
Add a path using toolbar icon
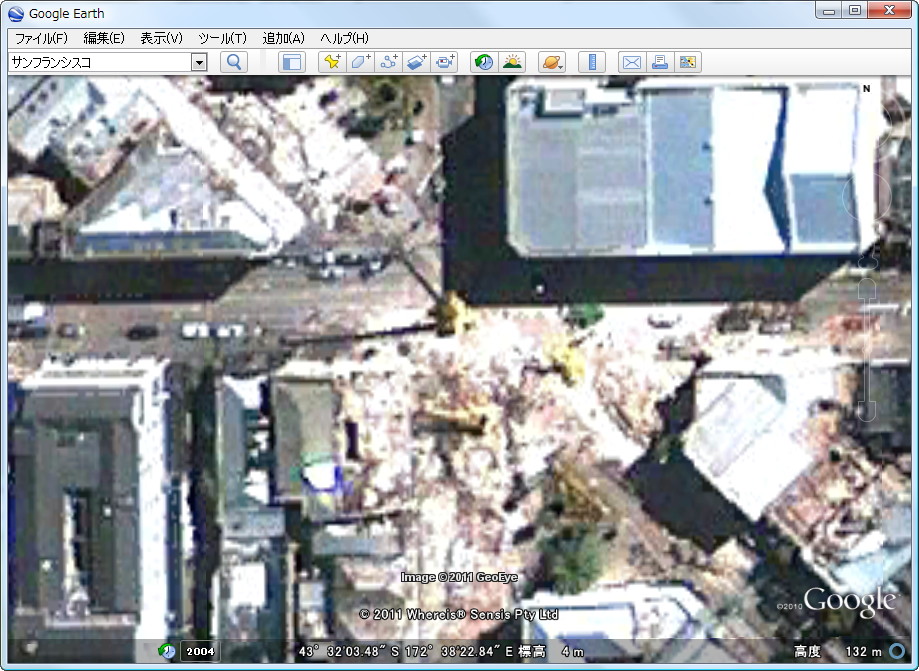point(388,62)
